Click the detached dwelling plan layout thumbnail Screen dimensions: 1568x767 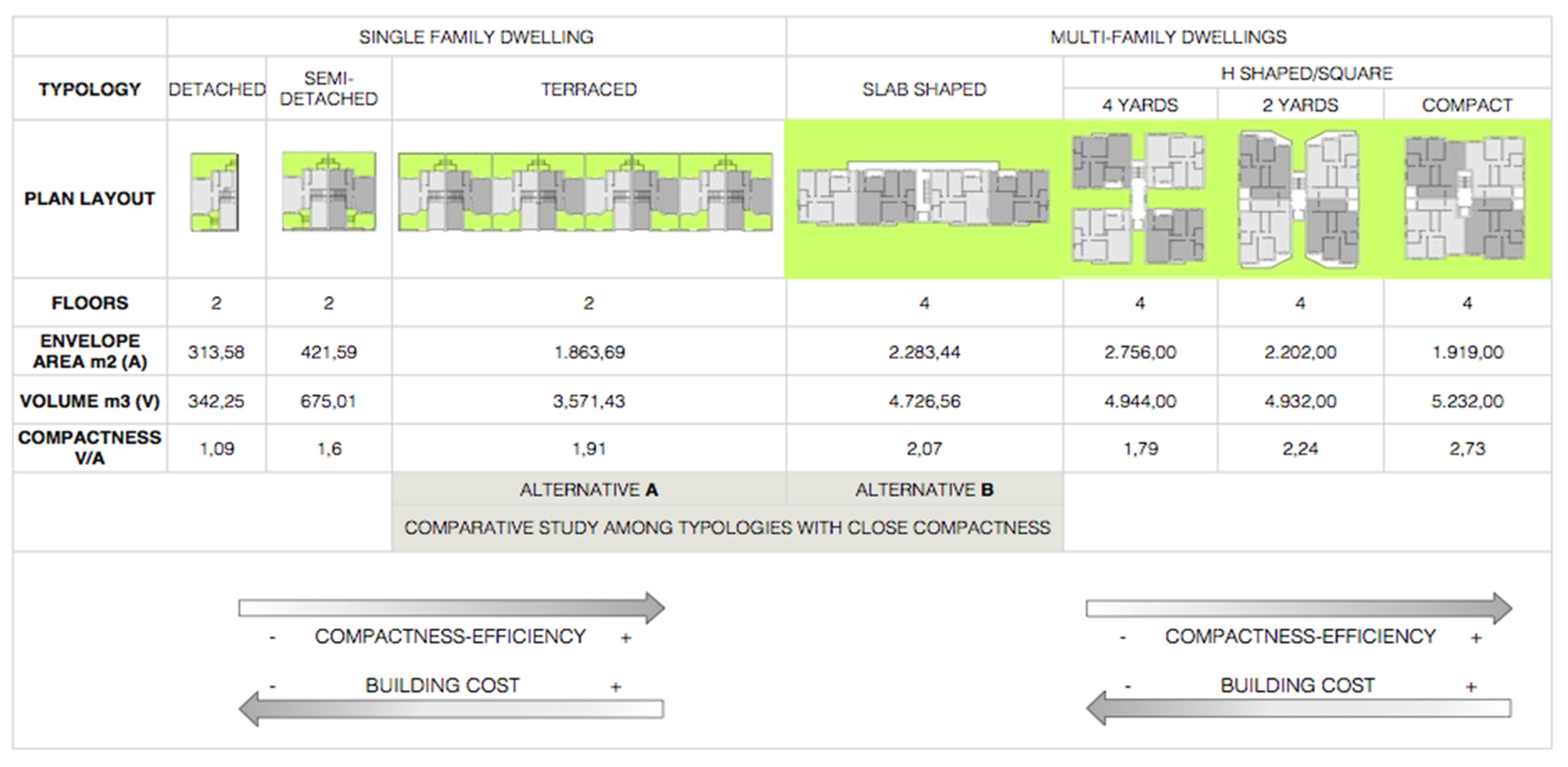coord(214,192)
